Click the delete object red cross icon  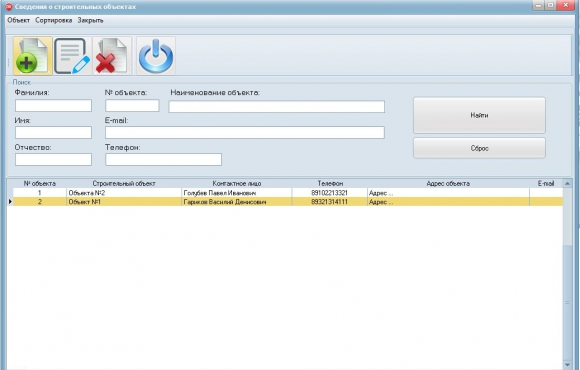[112, 56]
